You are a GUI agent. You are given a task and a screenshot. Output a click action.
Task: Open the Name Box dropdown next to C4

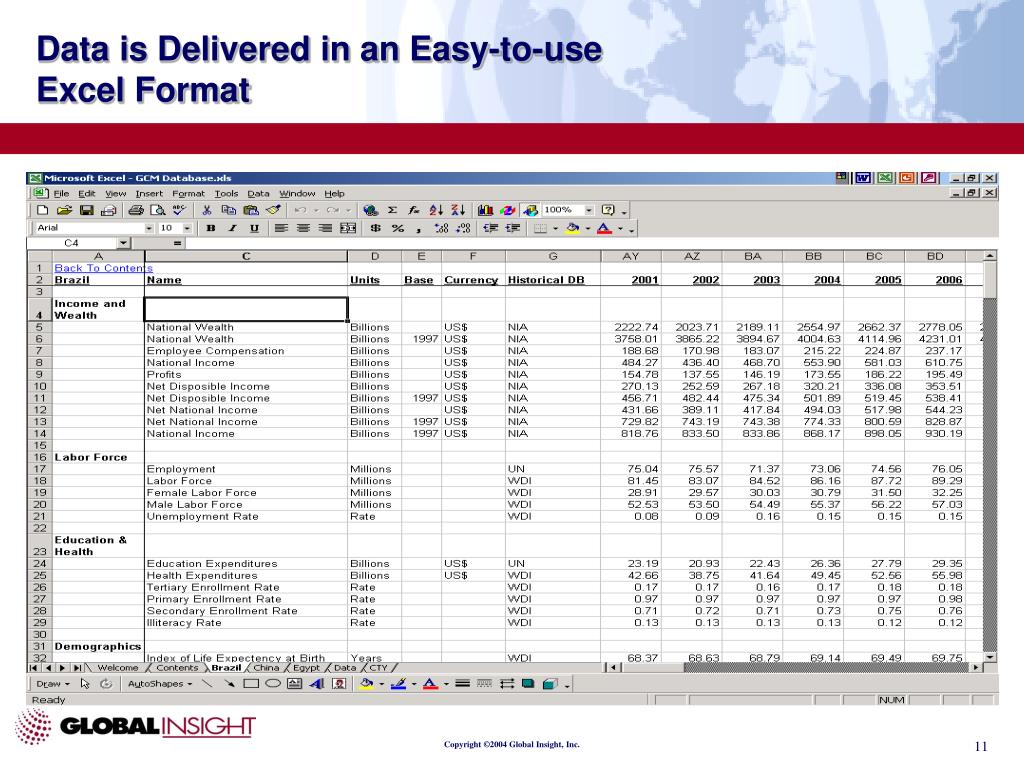point(123,243)
